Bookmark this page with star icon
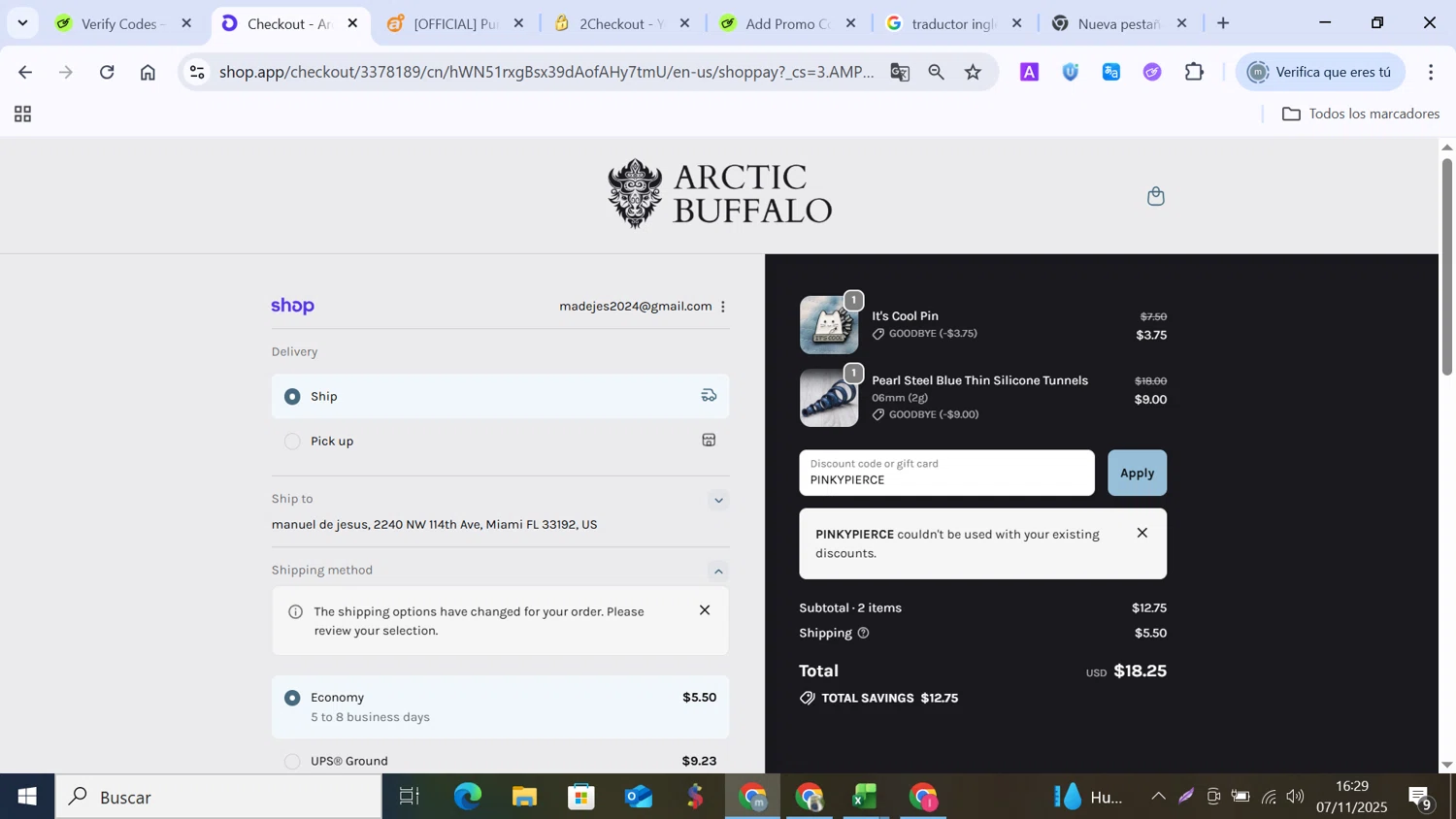Screen dimensions: 1456x819 pos(973,72)
